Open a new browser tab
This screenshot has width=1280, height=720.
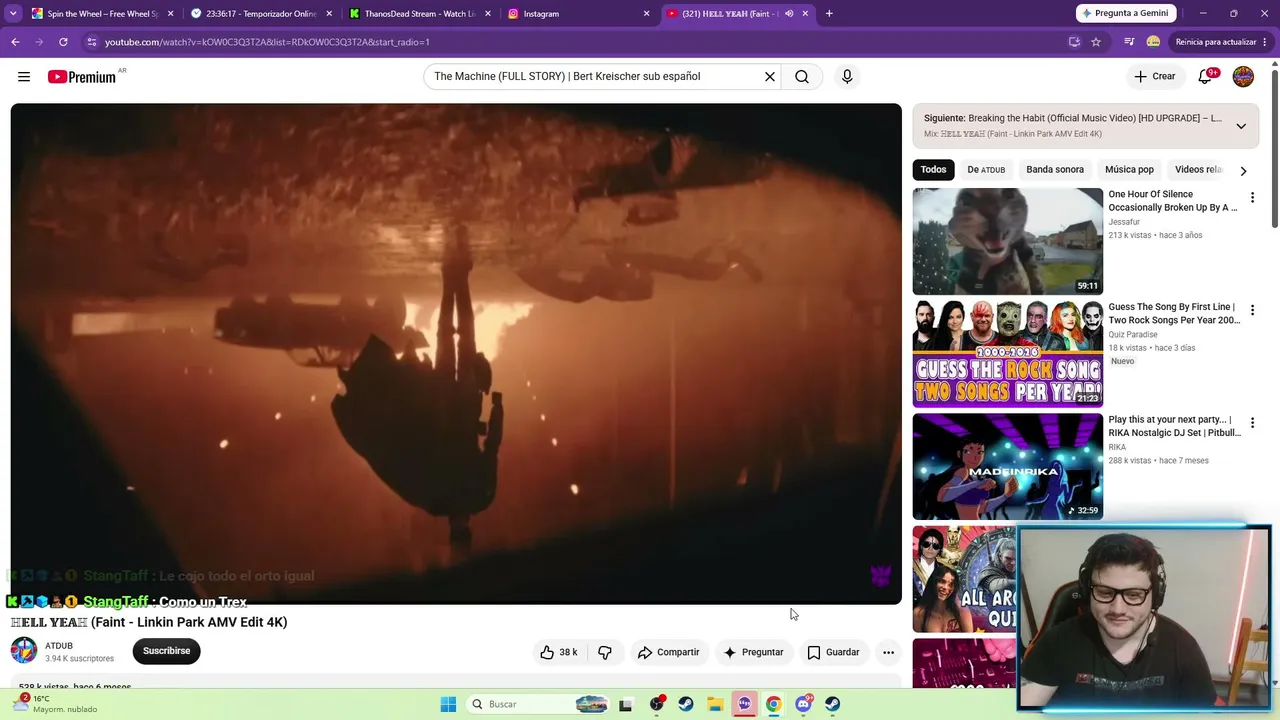pyautogui.click(x=829, y=14)
